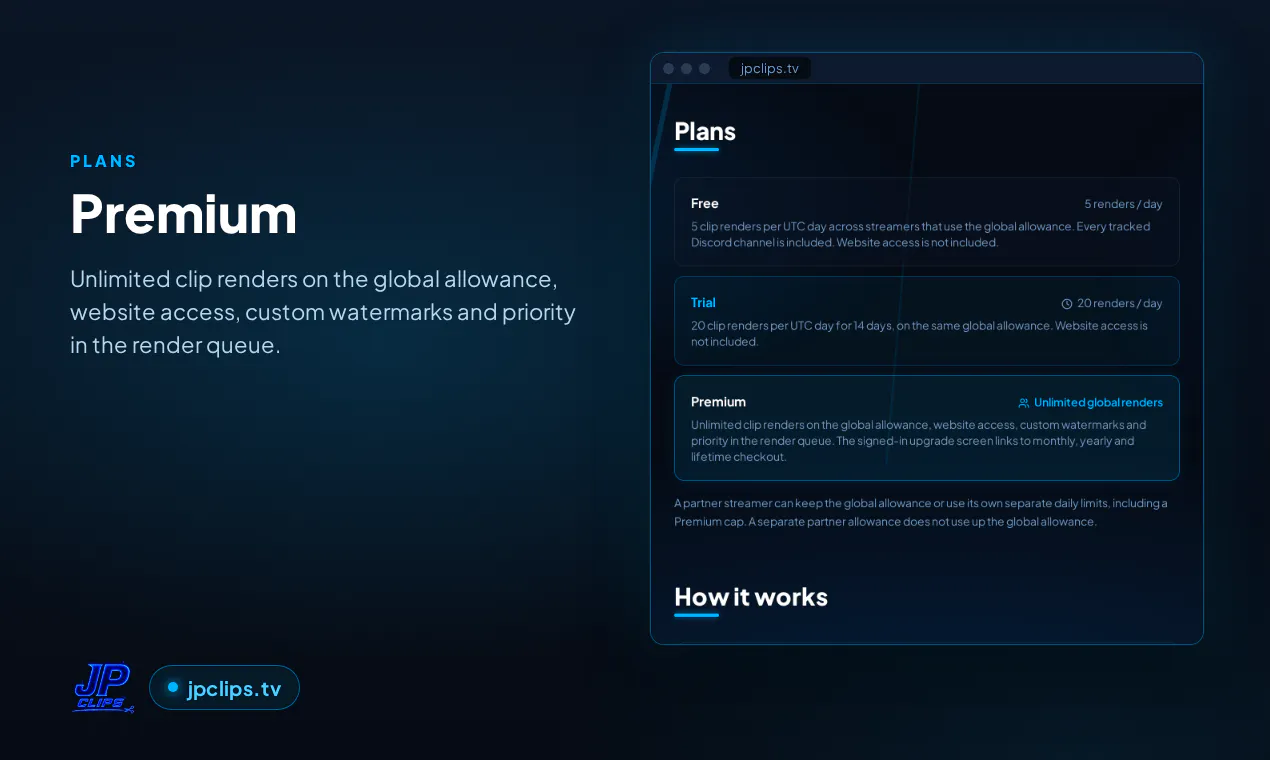Click the uppercase "PLANS" label above the large headline
The height and width of the screenshot is (760, 1270).
tap(104, 161)
